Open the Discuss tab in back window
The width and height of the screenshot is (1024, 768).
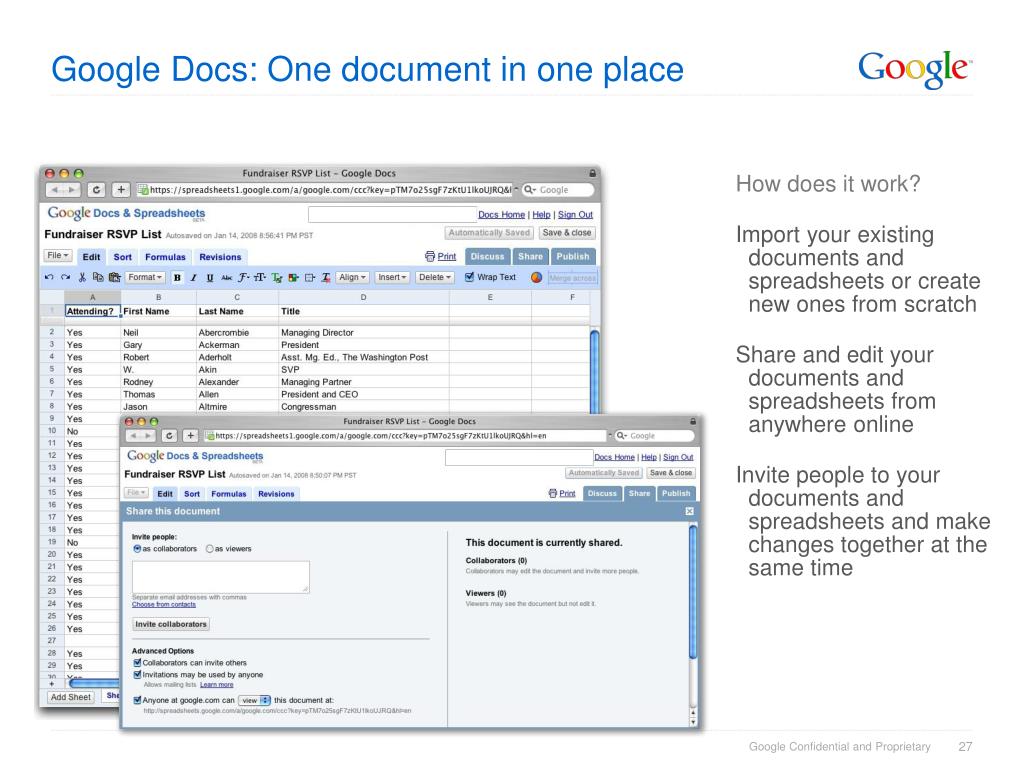point(487,257)
